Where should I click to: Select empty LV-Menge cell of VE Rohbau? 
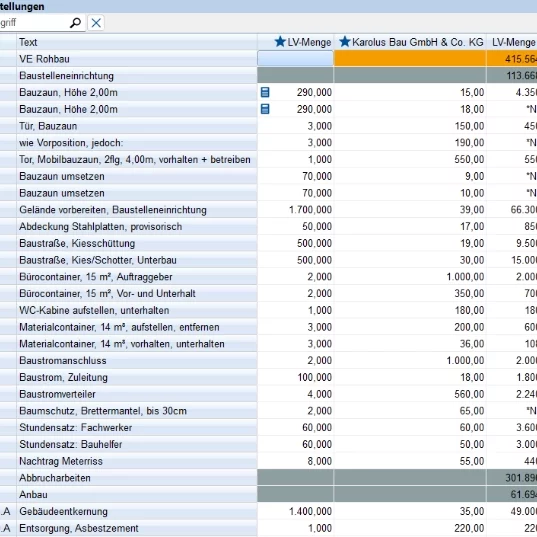point(295,59)
